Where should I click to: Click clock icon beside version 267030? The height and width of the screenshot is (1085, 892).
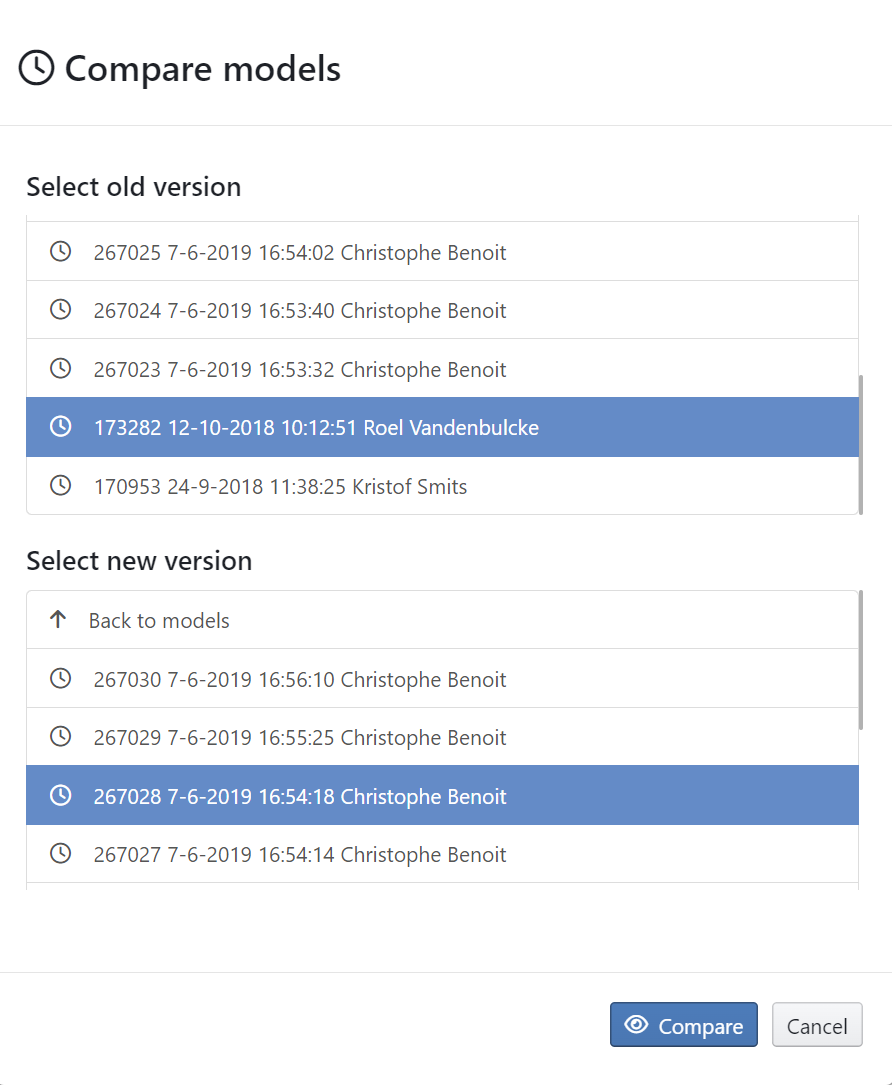[x=61, y=679]
